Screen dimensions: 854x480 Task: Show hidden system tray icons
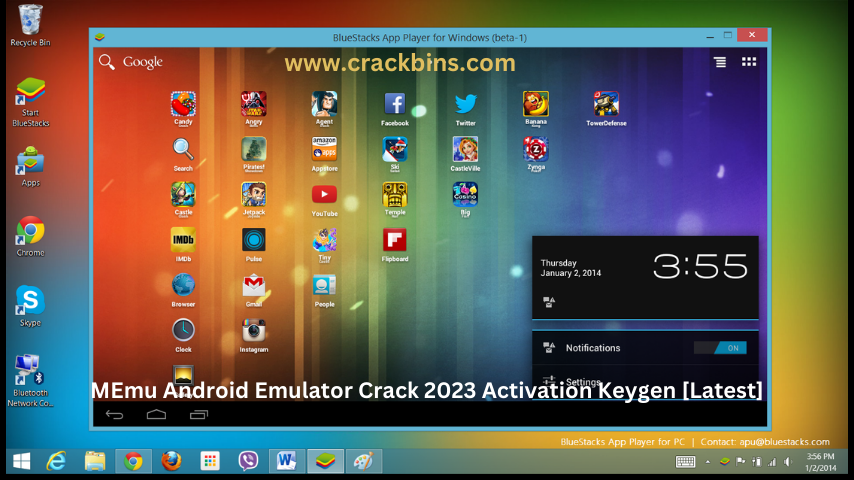click(707, 462)
